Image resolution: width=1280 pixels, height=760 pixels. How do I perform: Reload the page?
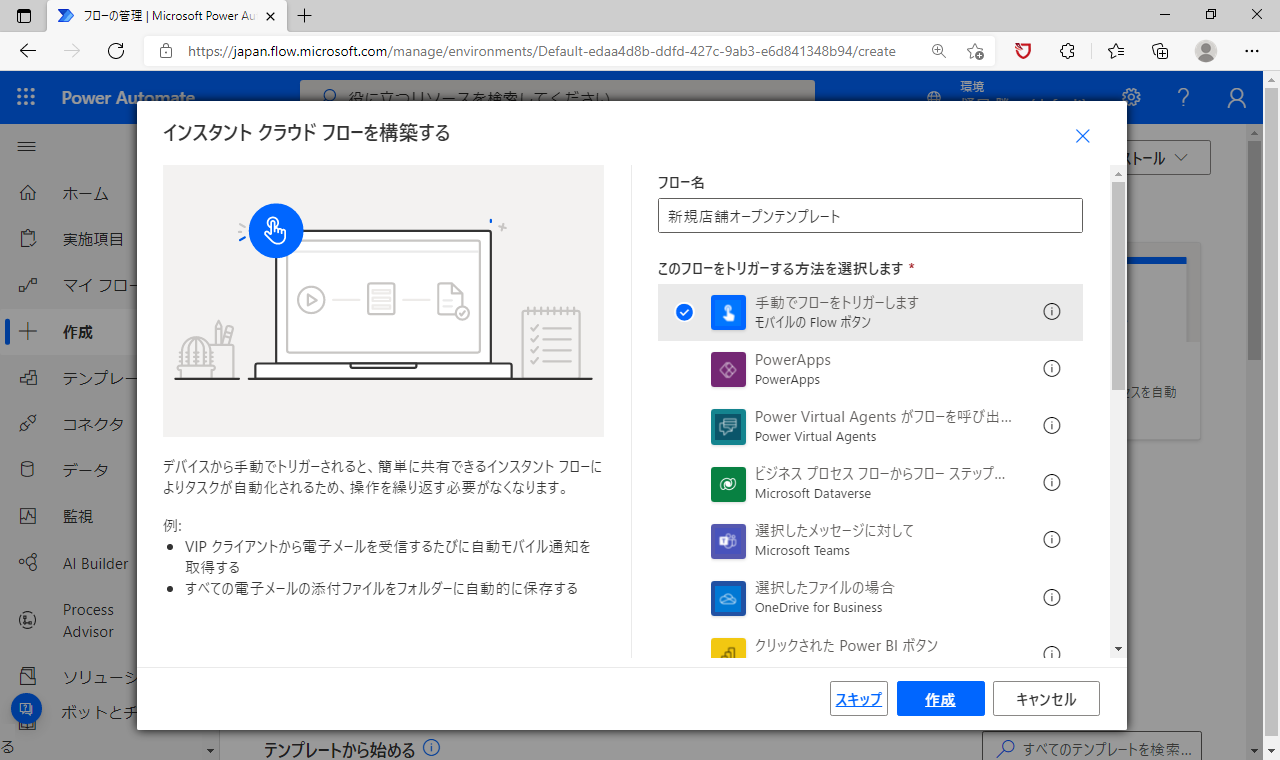[116, 51]
